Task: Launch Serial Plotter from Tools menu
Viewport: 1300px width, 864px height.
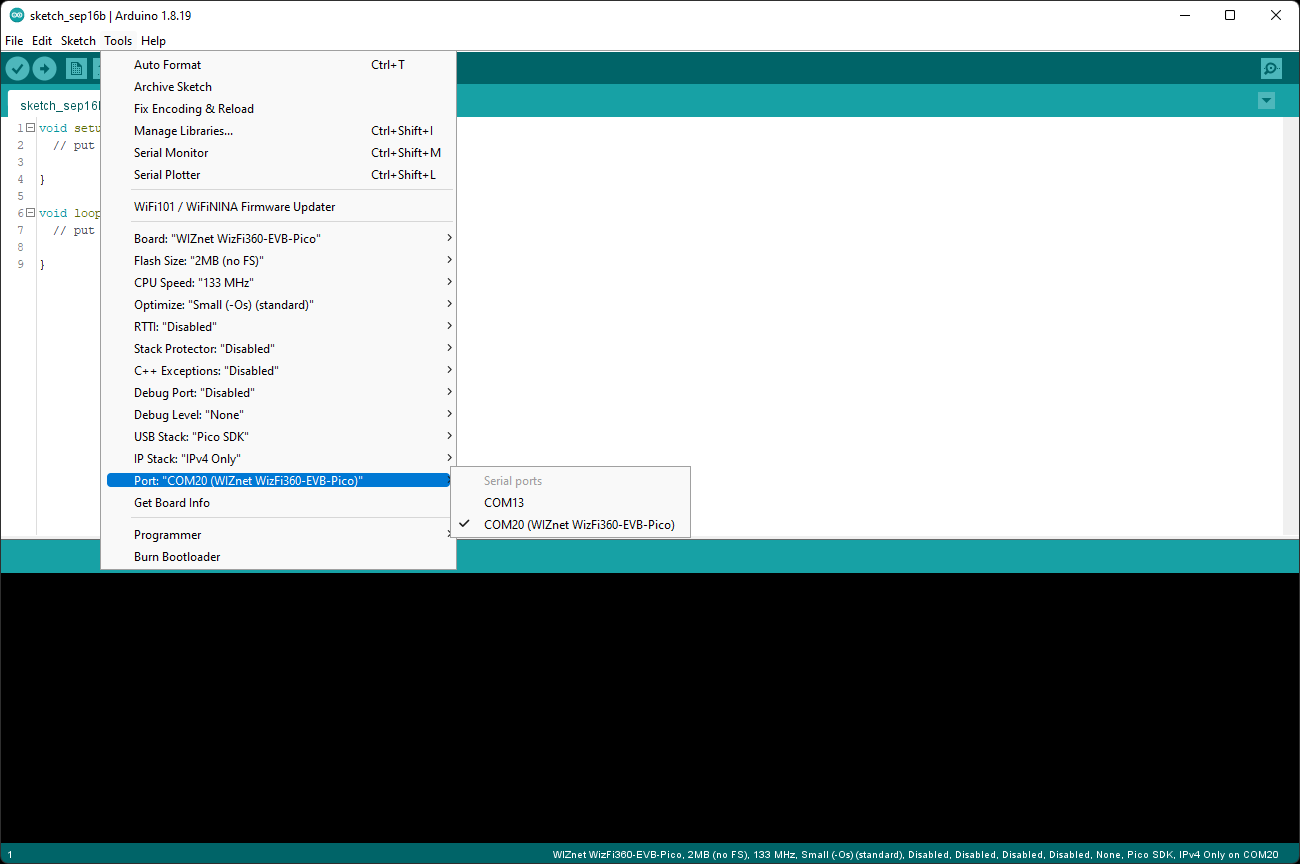Action: (x=279, y=175)
